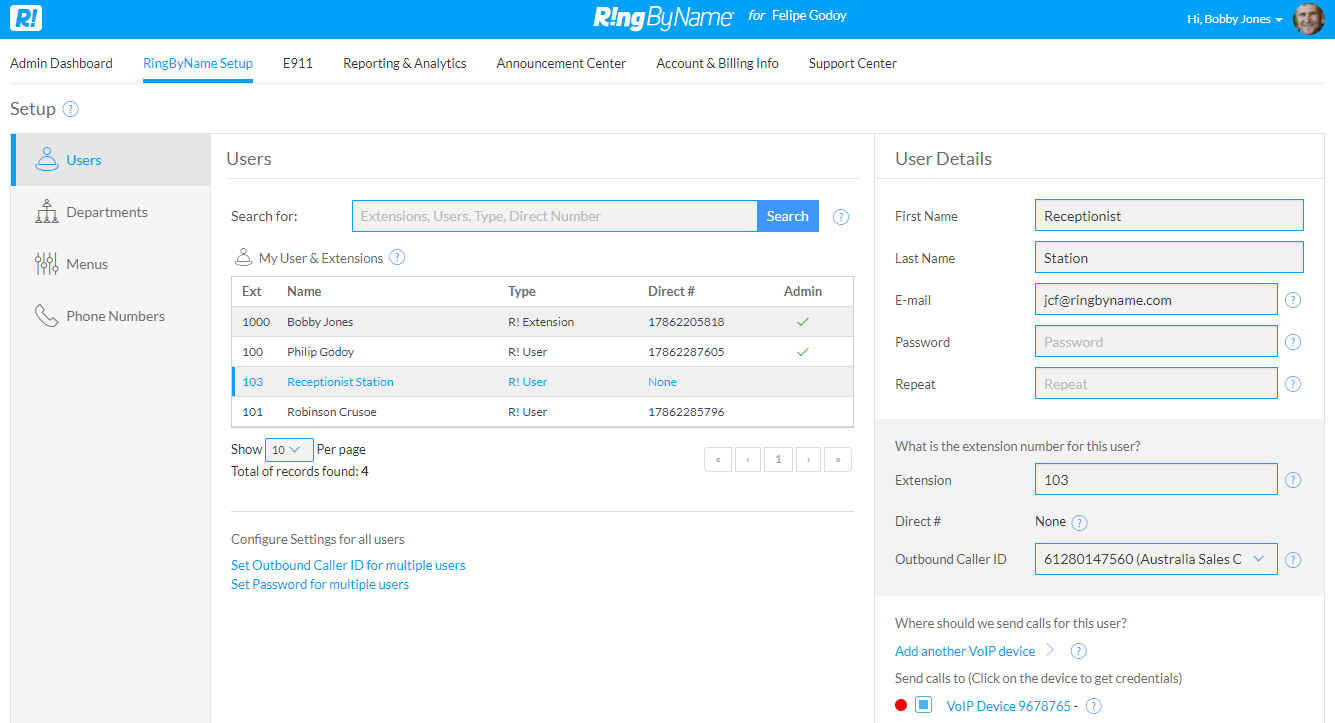Select Phone Numbers in the Setup sidebar

(111, 316)
